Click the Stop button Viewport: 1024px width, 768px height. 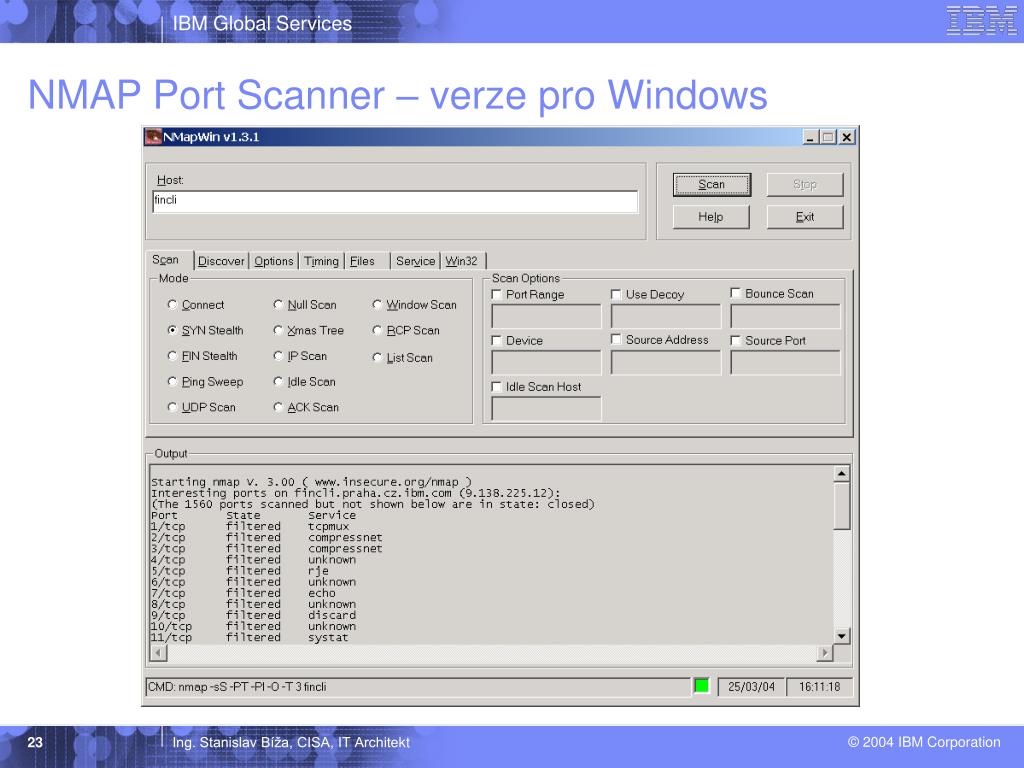click(805, 185)
